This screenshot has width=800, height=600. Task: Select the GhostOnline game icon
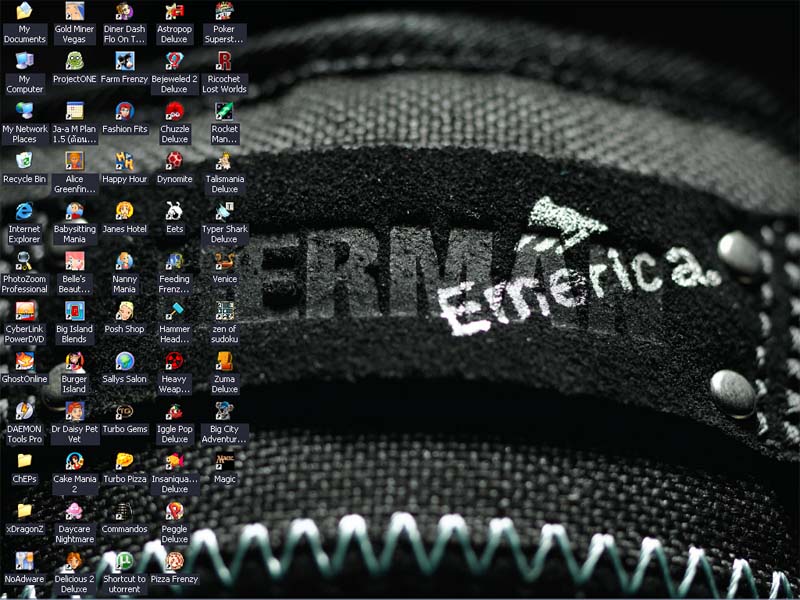tap(24, 361)
